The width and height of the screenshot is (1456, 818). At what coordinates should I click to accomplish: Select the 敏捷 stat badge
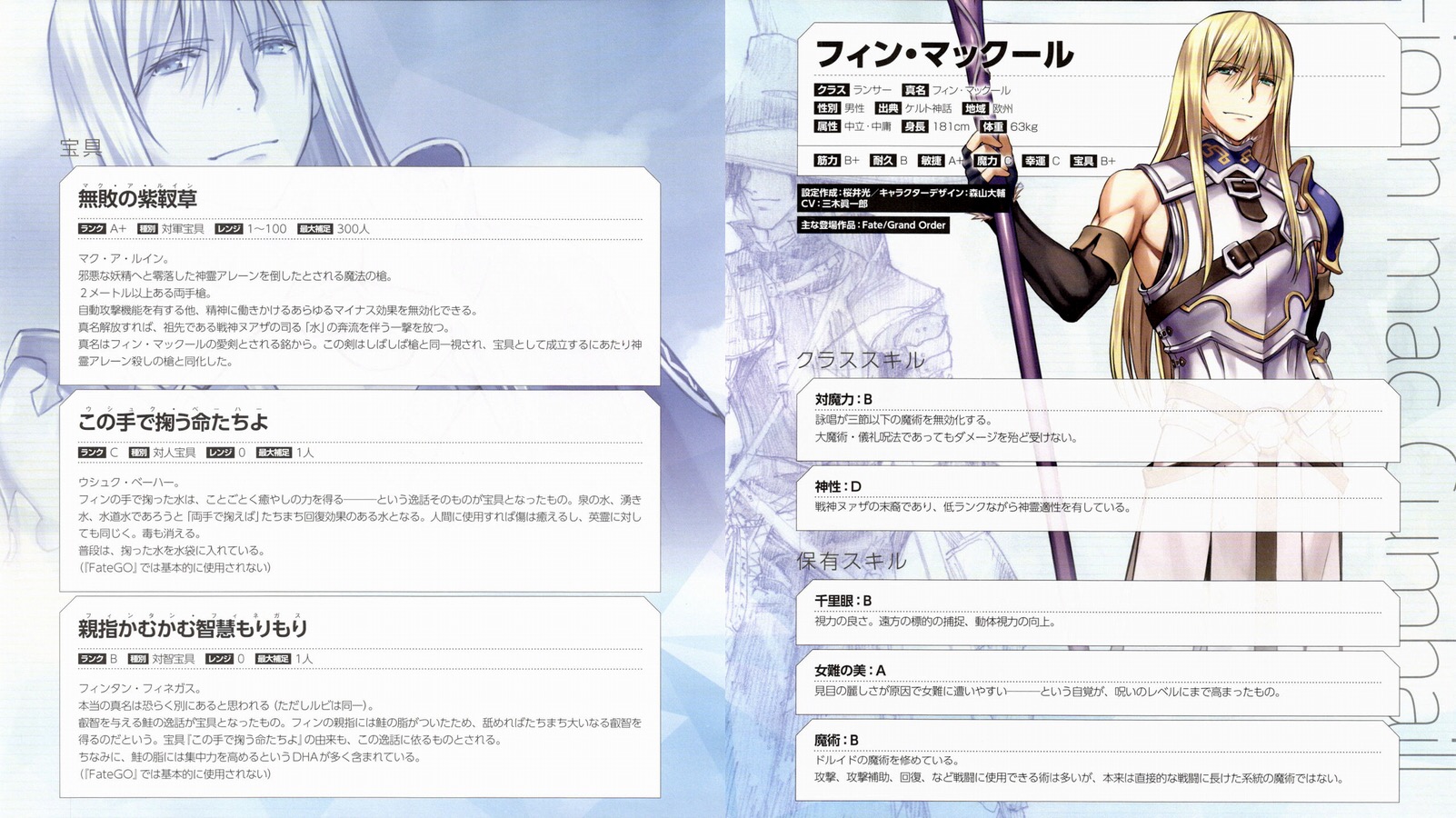click(x=931, y=161)
